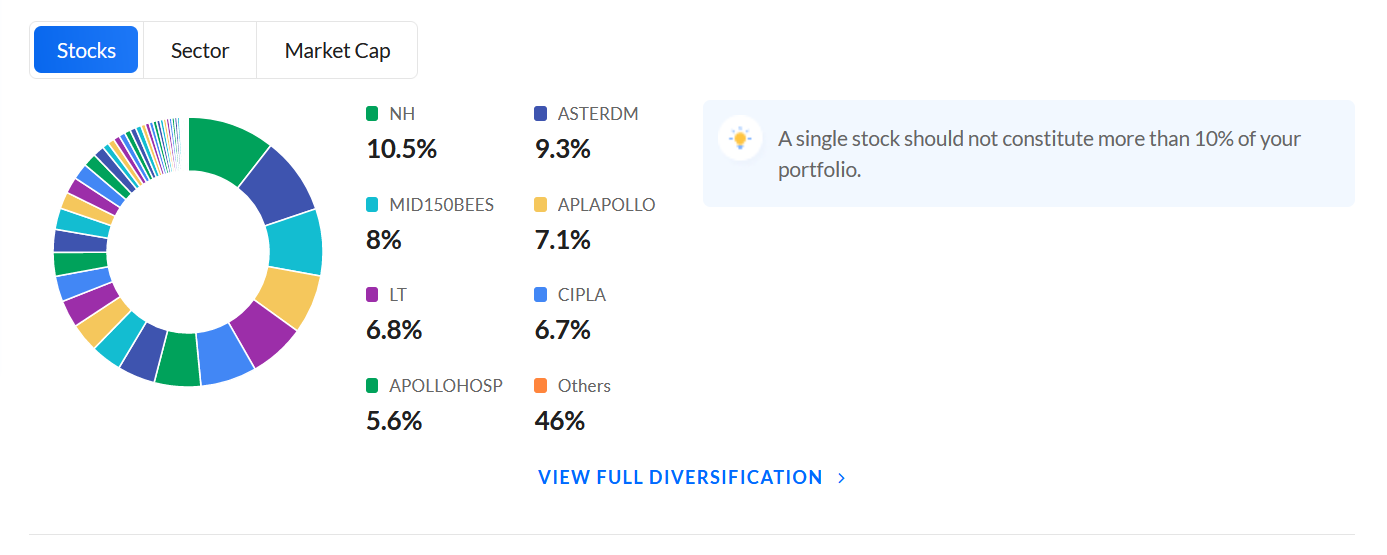The height and width of the screenshot is (555, 1387).
Task: Open the View Full Diversification link
Action: click(692, 478)
